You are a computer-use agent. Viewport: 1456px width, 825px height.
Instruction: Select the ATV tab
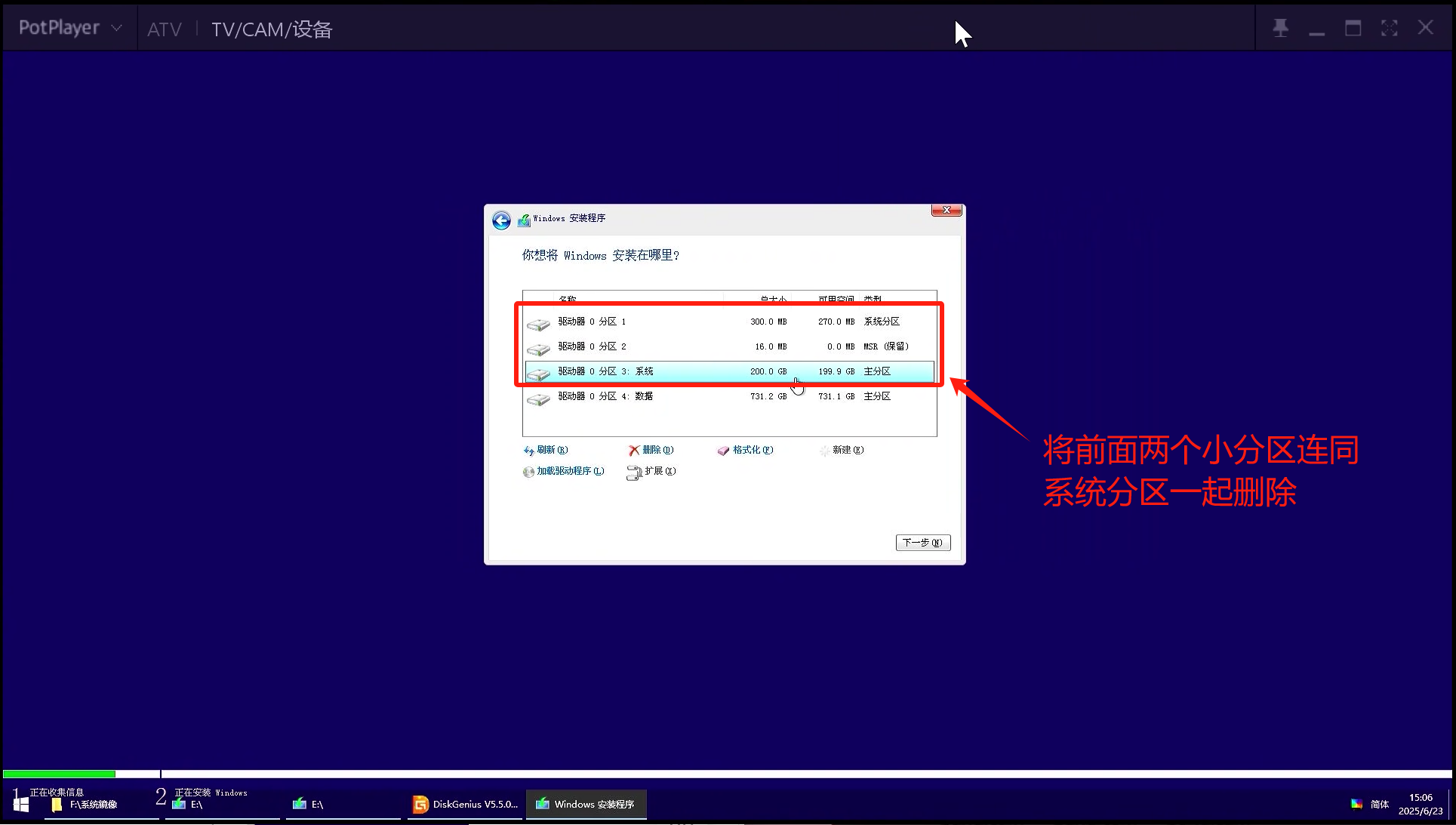164,29
